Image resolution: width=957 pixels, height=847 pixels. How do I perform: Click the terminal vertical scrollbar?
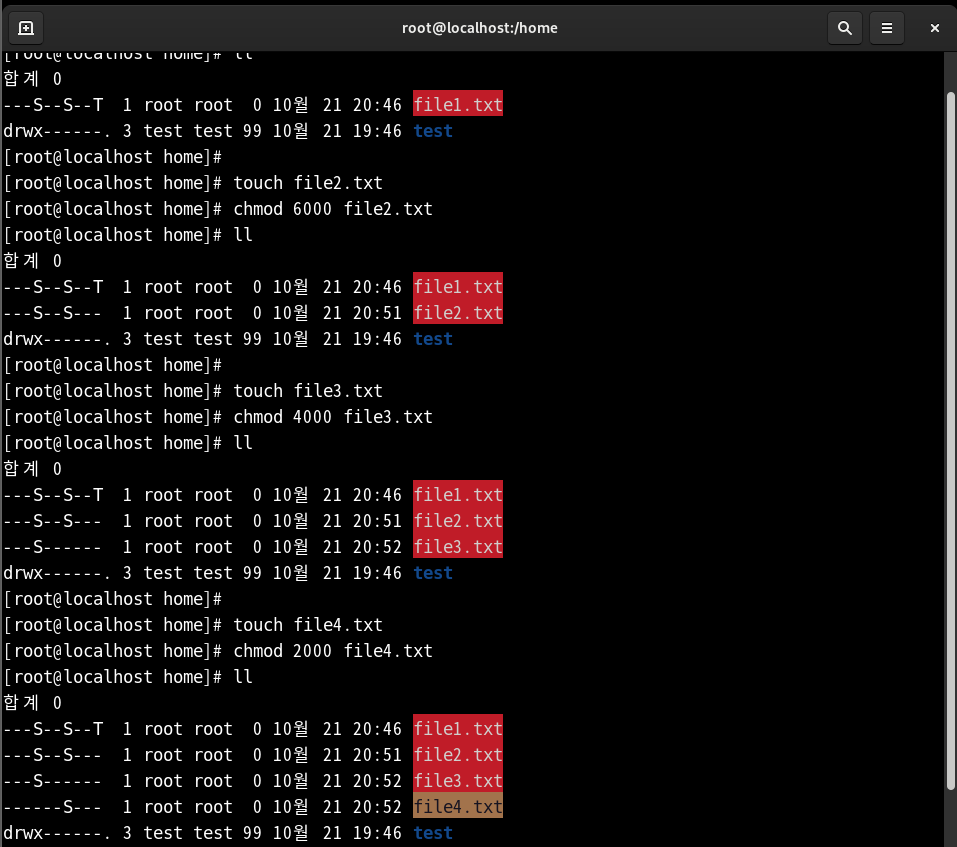(x=950, y=441)
